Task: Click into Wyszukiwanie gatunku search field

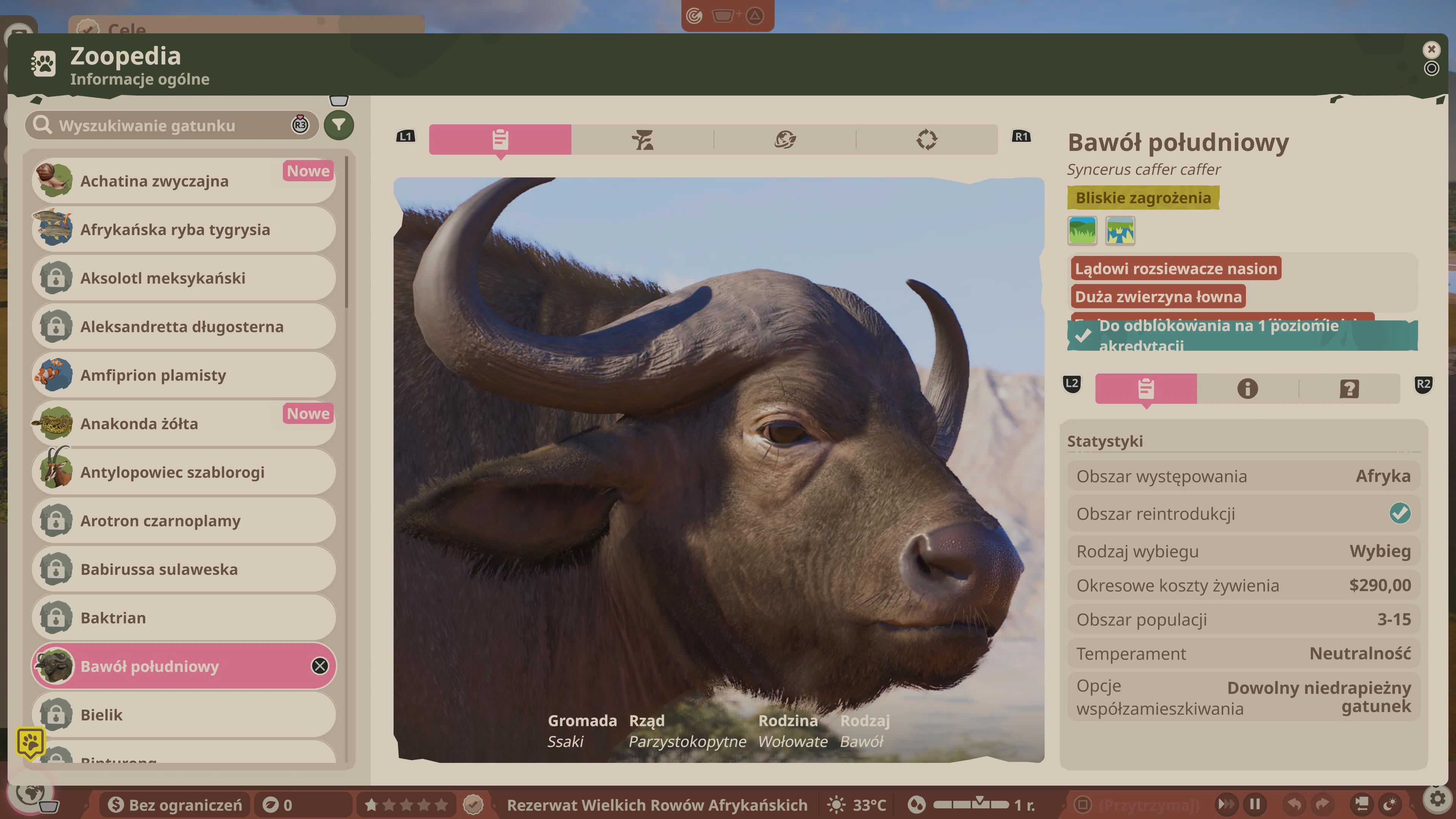Action: 172,125
